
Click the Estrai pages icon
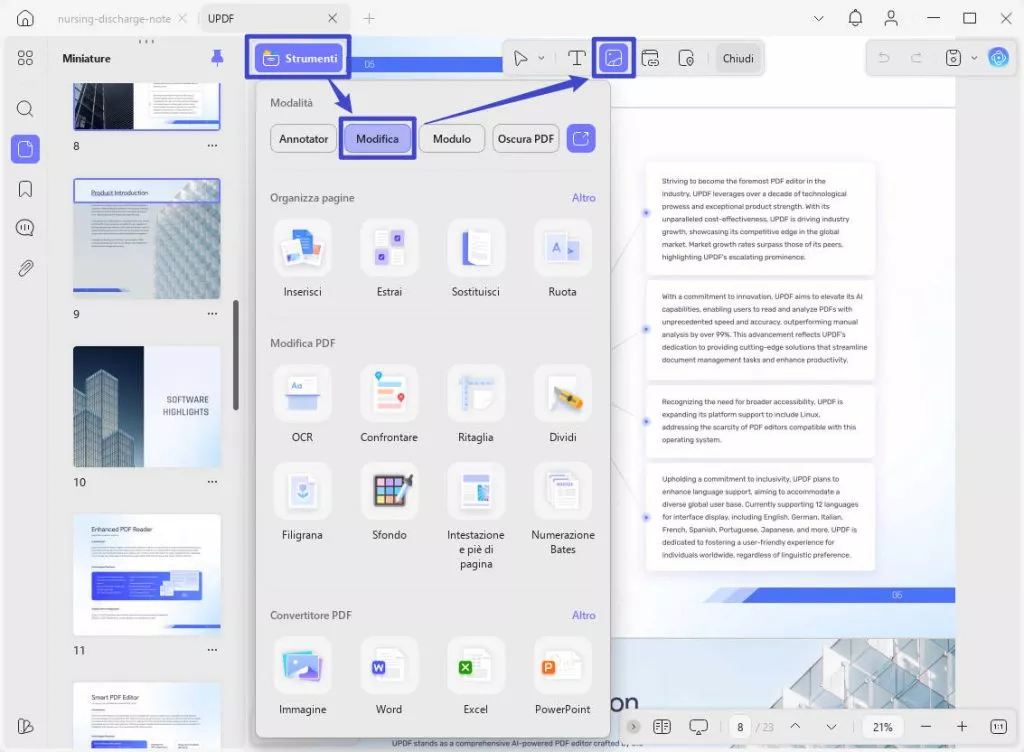click(389, 249)
